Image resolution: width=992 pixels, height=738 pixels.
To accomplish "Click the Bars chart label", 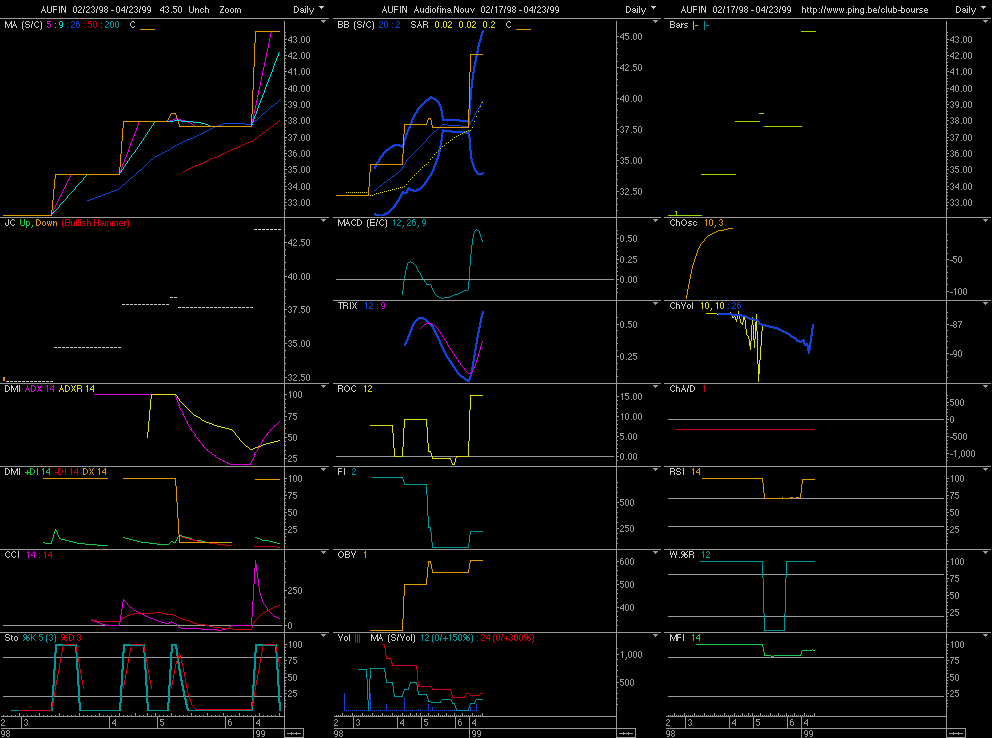I will click(x=679, y=25).
